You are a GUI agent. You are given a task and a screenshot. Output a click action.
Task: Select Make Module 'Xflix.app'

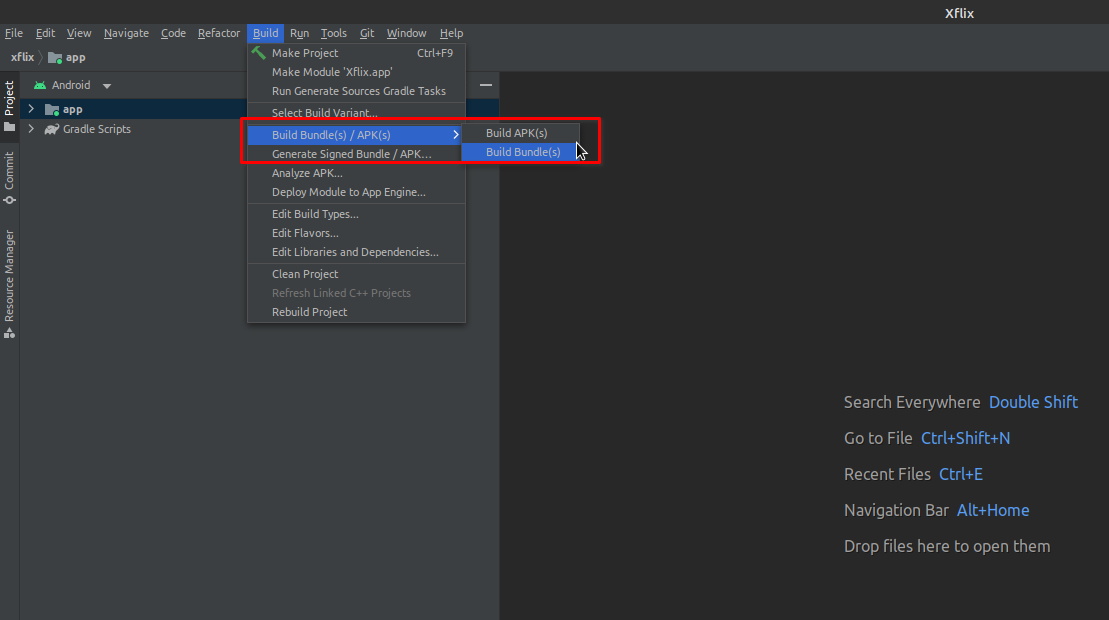tap(356, 72)
